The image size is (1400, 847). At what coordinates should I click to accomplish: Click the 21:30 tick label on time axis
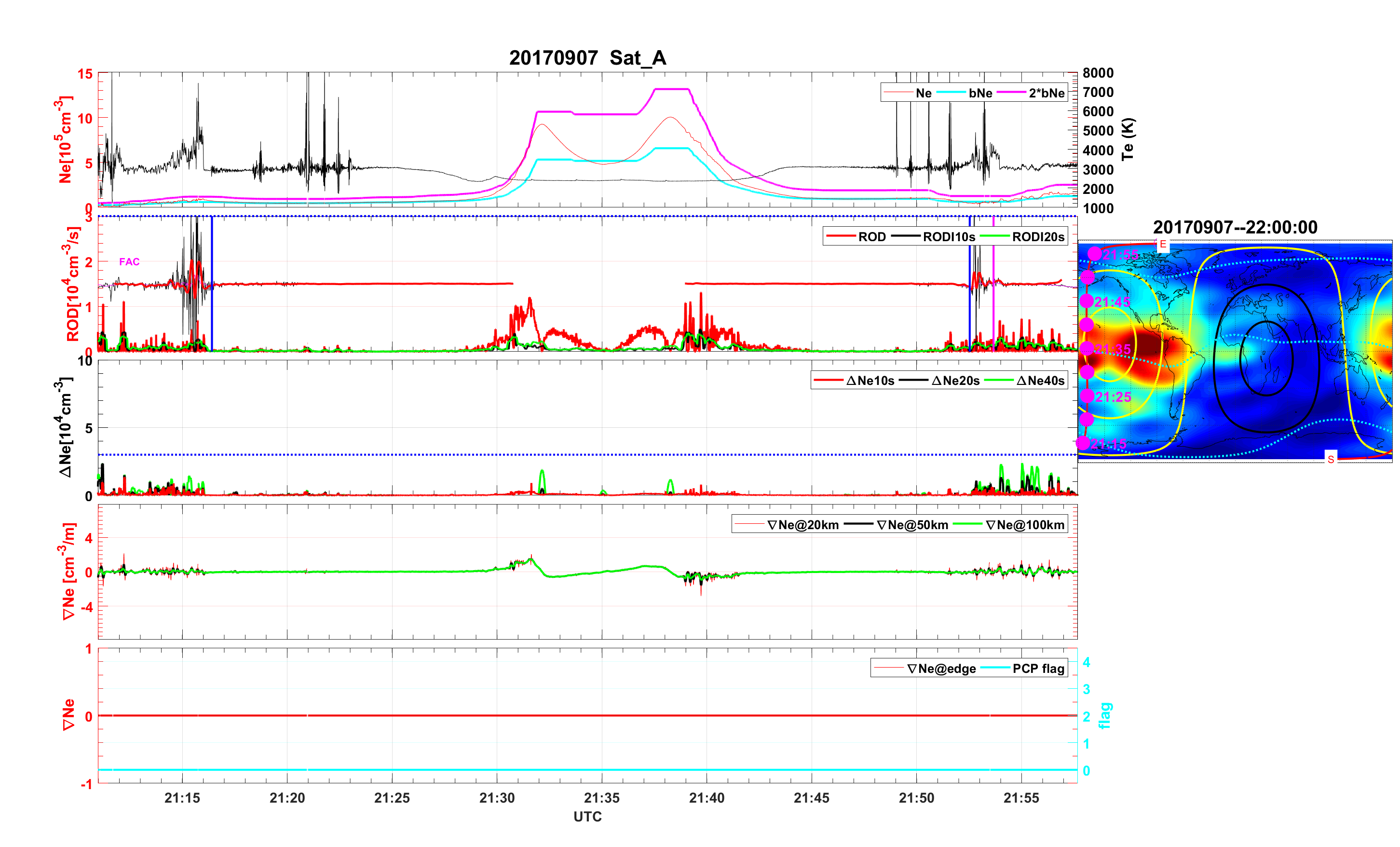click(x=497, y=798)
